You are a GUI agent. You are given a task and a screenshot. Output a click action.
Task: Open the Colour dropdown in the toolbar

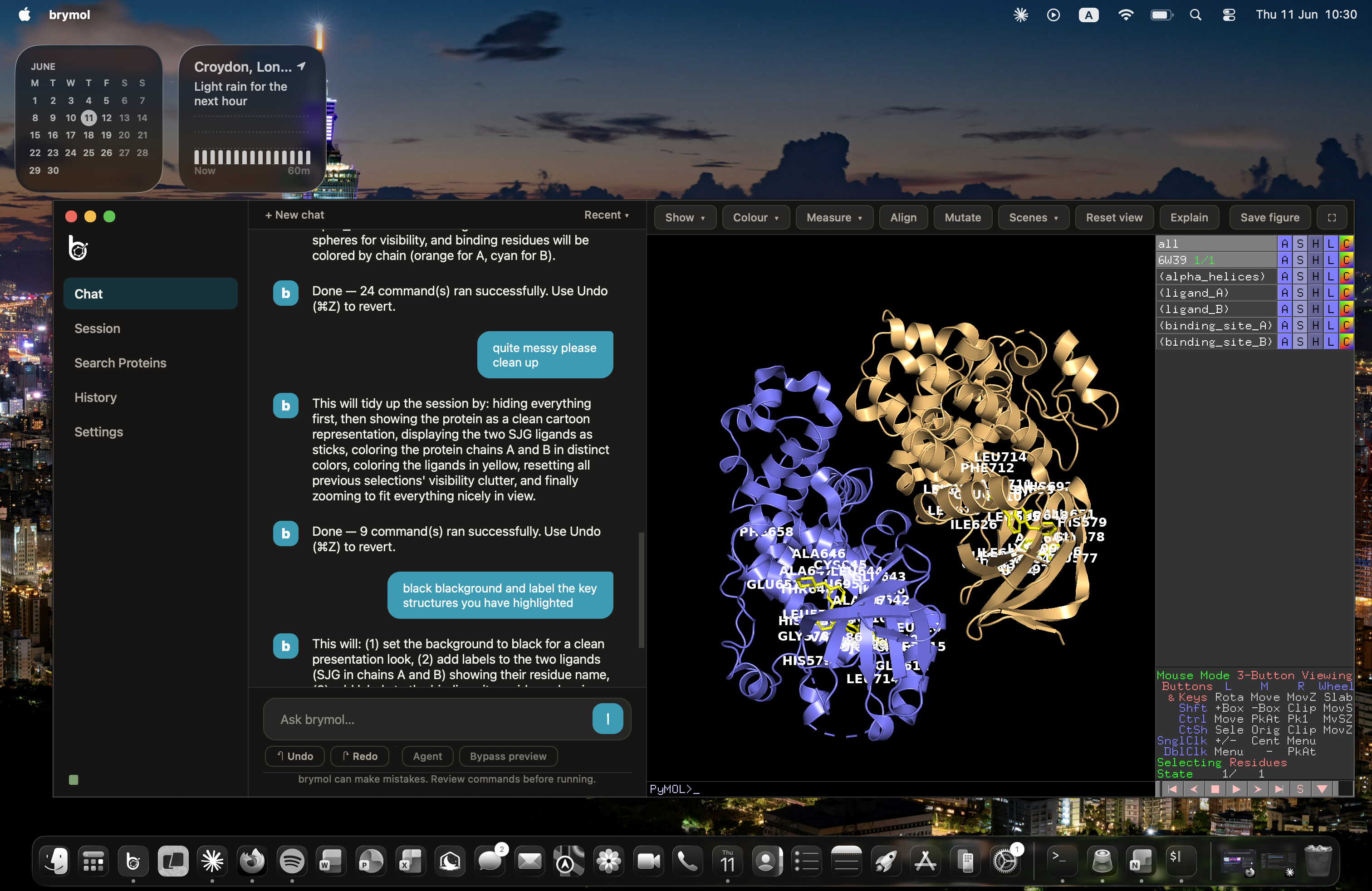(756, 217)
